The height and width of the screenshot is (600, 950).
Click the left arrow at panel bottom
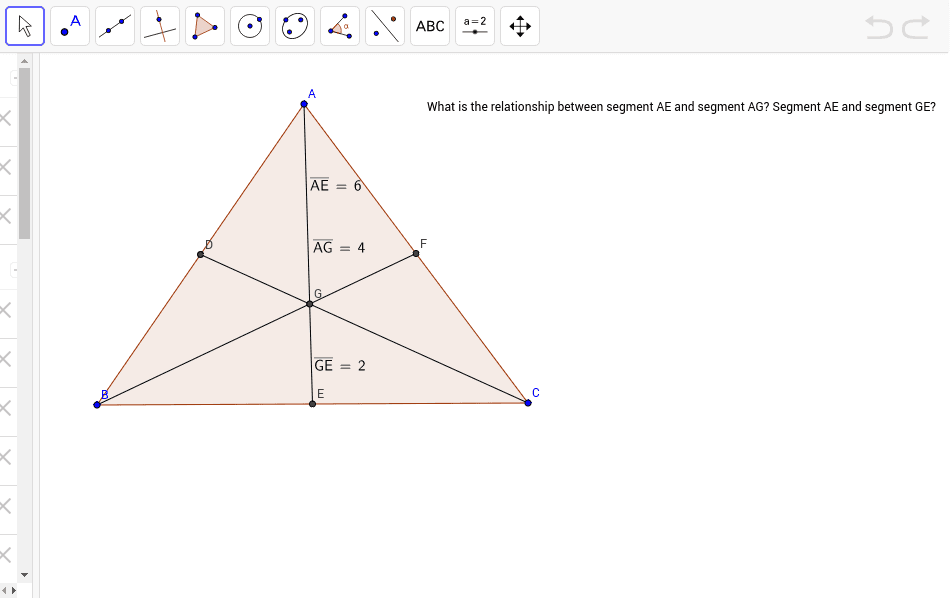point(5,590)
